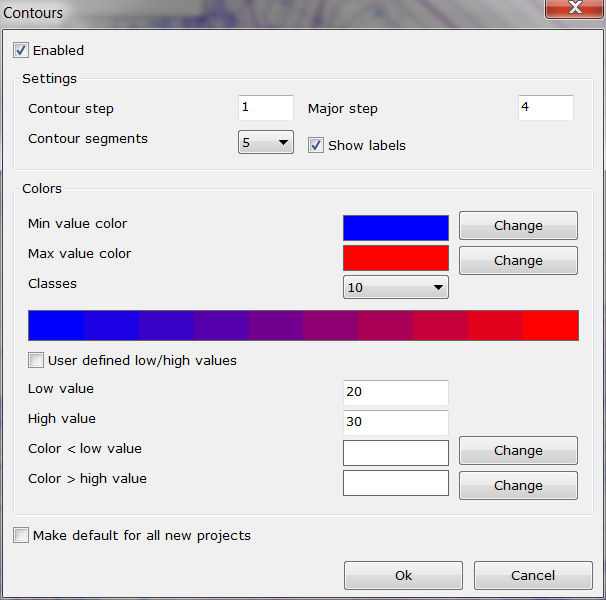
Task: Click the High value text field
Action: 395,422
